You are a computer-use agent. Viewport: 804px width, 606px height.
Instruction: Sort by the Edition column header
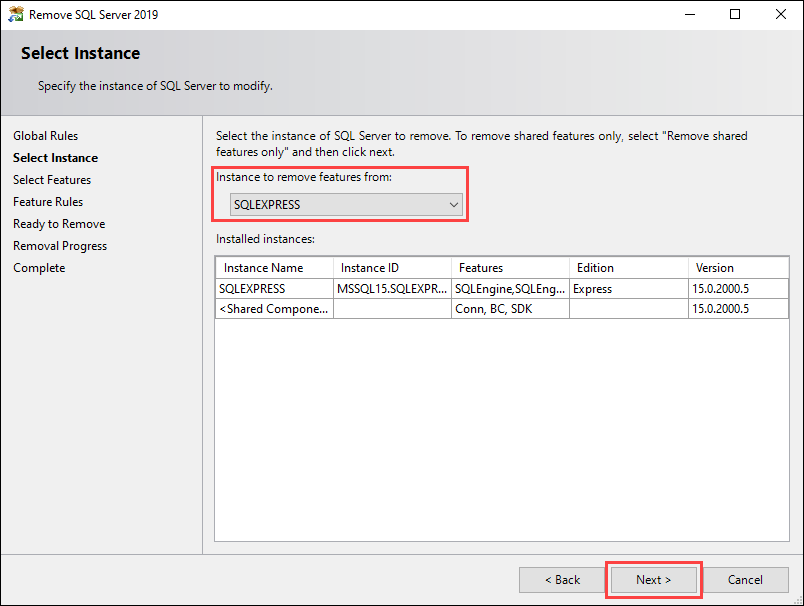click(x=629, y=268)
